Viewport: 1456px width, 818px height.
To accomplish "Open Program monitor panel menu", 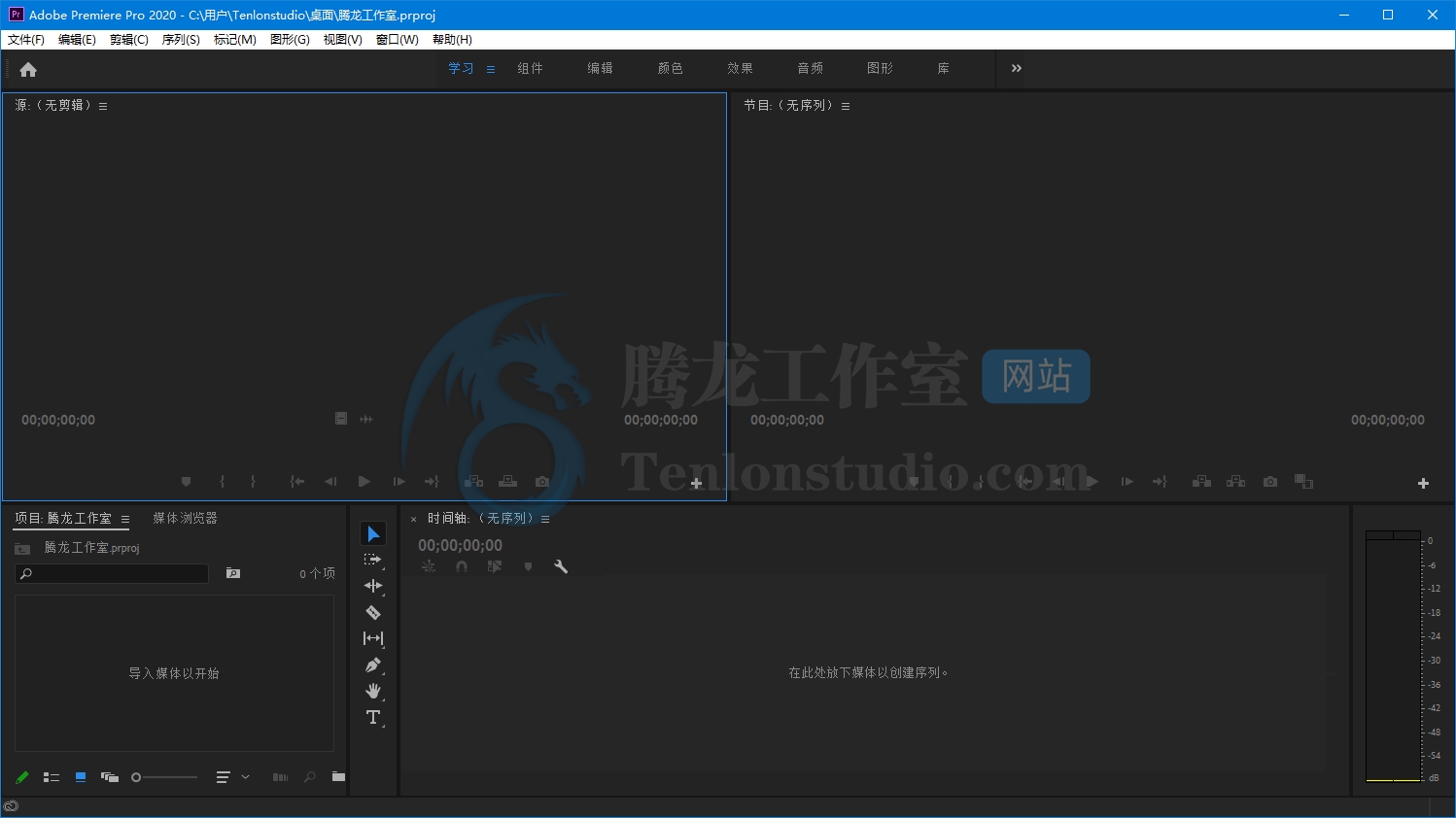I will pos(846,106).
